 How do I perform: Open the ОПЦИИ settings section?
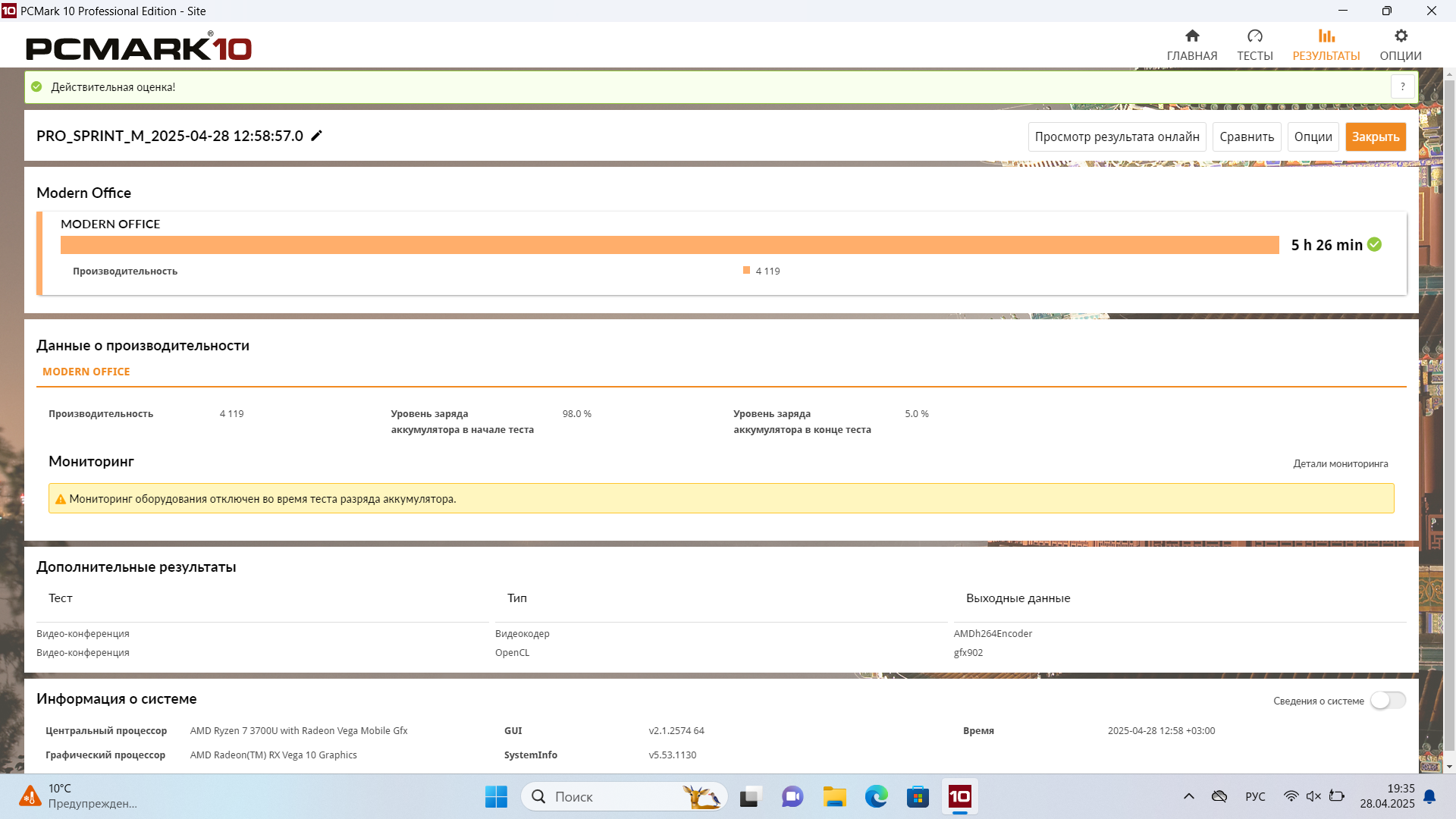pyautogui.click(x=1401, y=45)
